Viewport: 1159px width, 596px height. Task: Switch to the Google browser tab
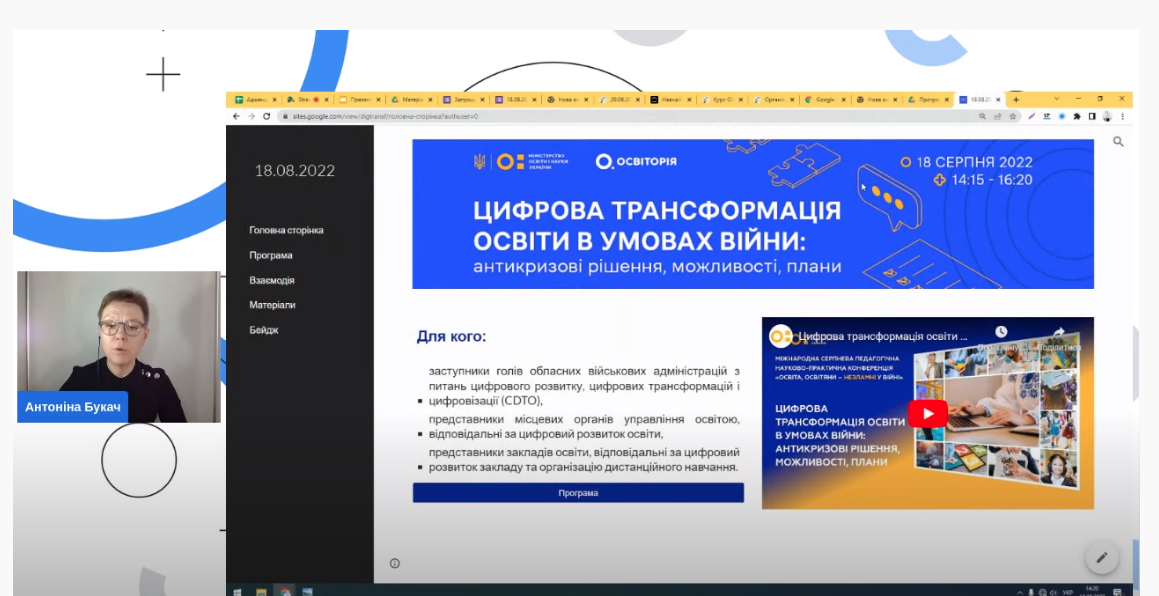[x=825, y=99]
